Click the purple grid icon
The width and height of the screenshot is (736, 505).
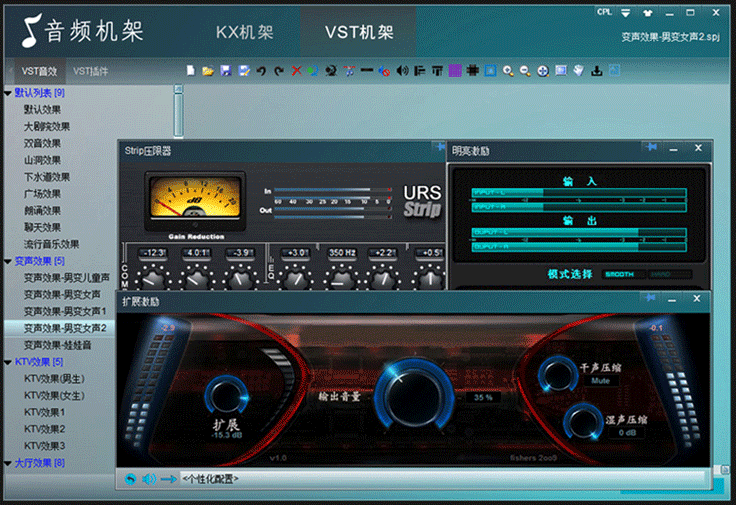(455, 71)
